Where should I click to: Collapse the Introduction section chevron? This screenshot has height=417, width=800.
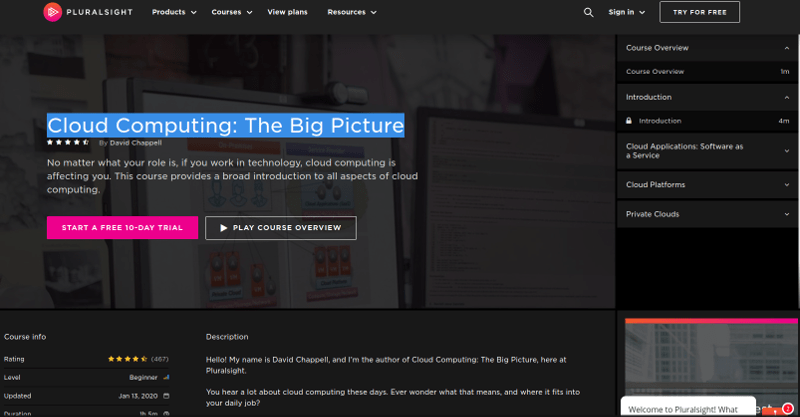tap(787, 97)
